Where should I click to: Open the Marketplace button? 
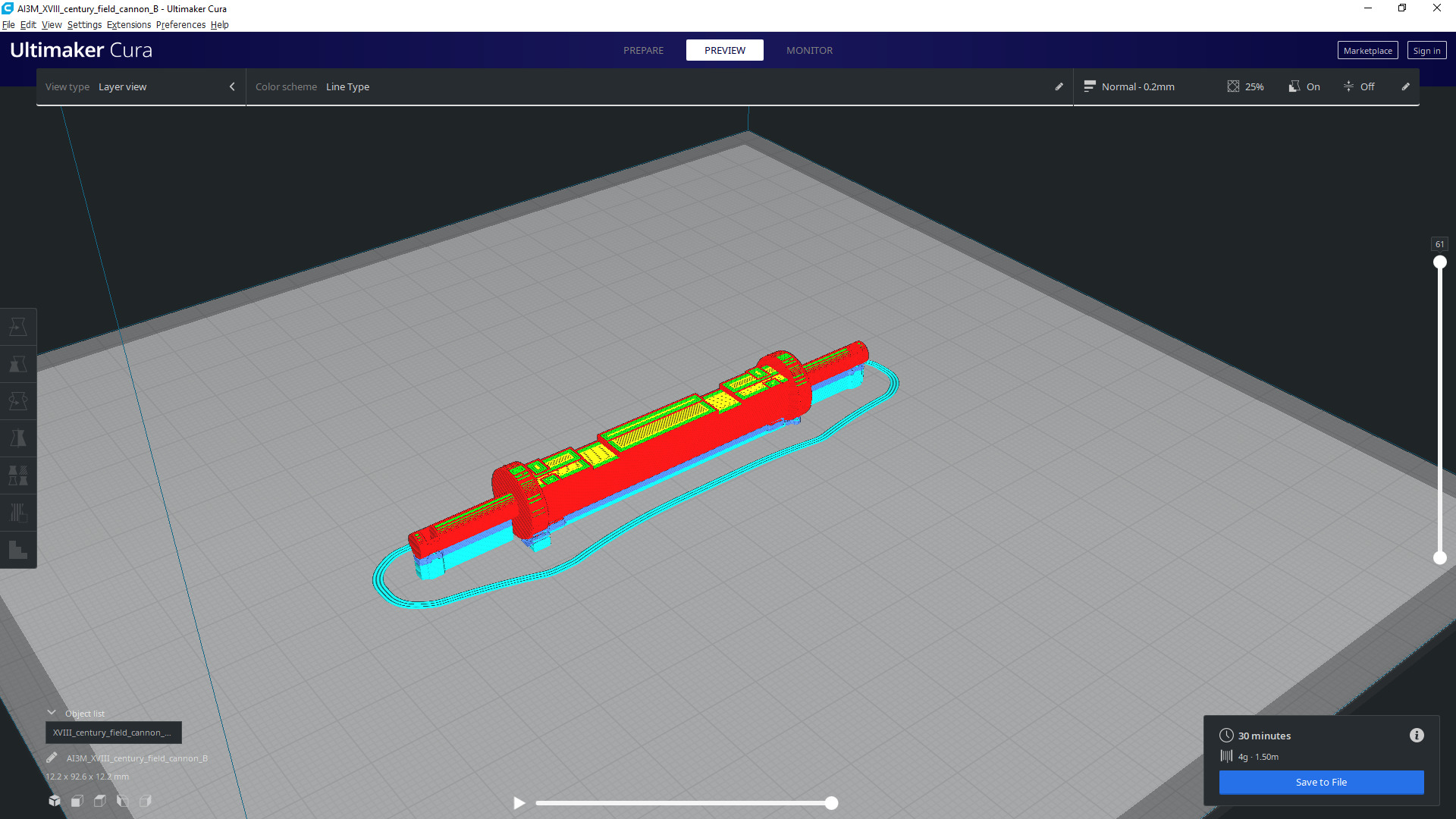tap(1367, 51)
